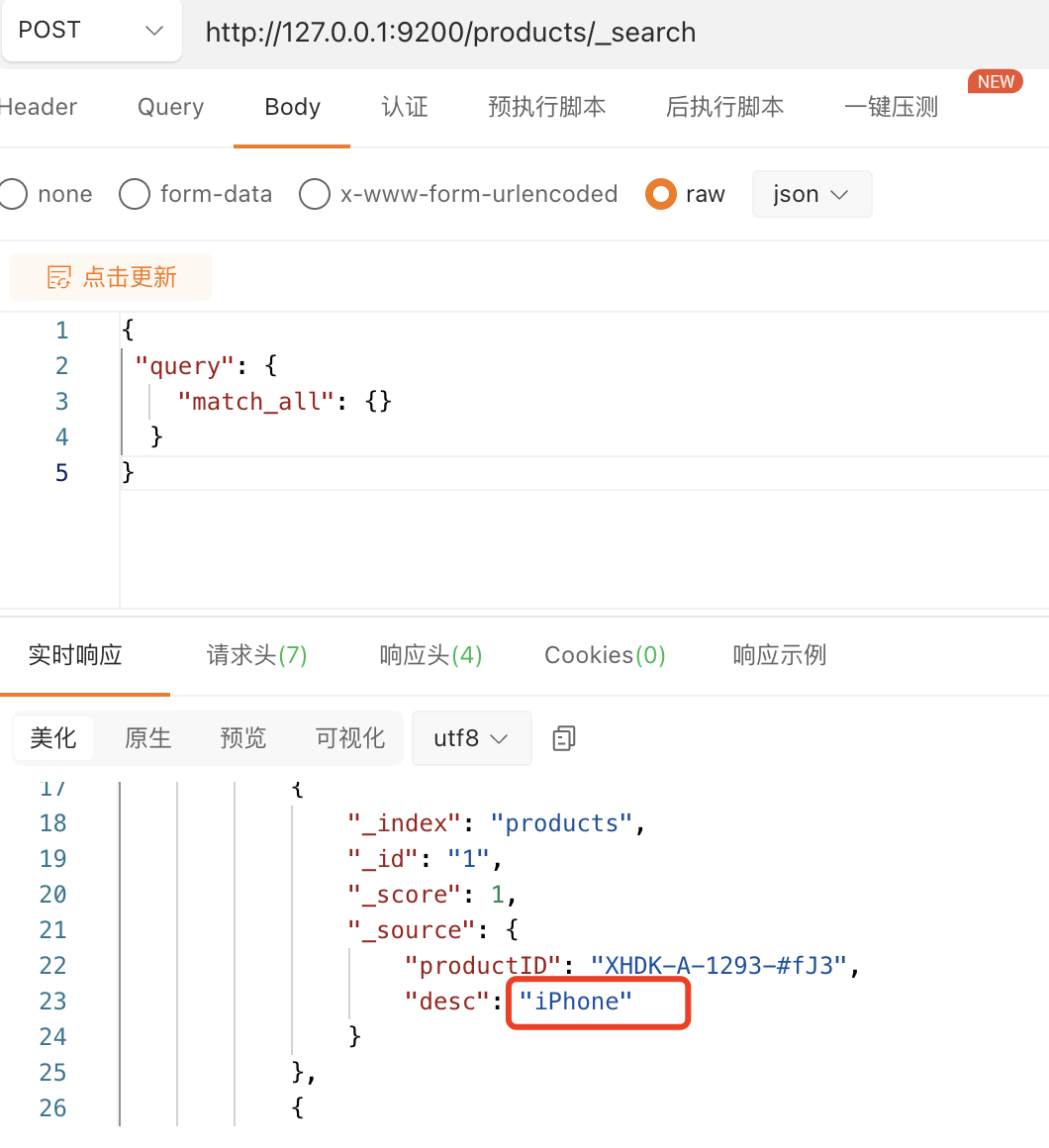Click line 3 match_all in body editor
This screenshot has width=1049, height=1148.
pos(255,401)
